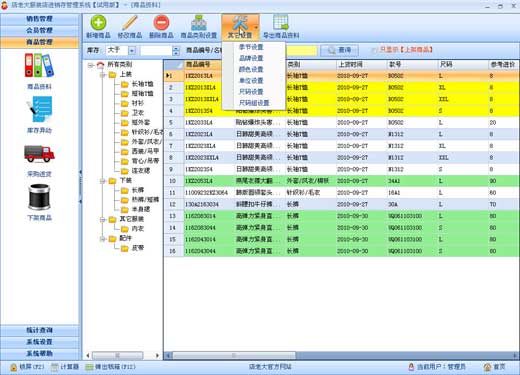Click the green plus 新增商品 icon
The image size is (520, 375).
tap(98, 23)
